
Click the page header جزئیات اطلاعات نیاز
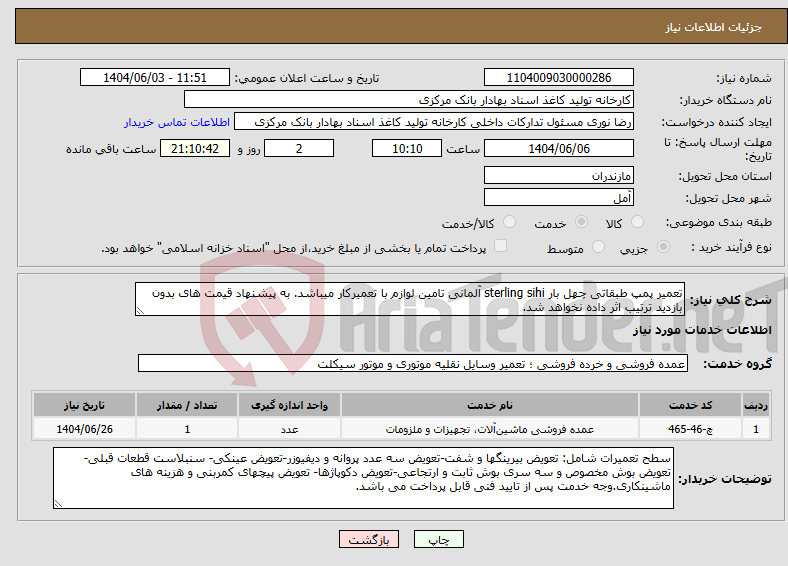click(714, 27)
